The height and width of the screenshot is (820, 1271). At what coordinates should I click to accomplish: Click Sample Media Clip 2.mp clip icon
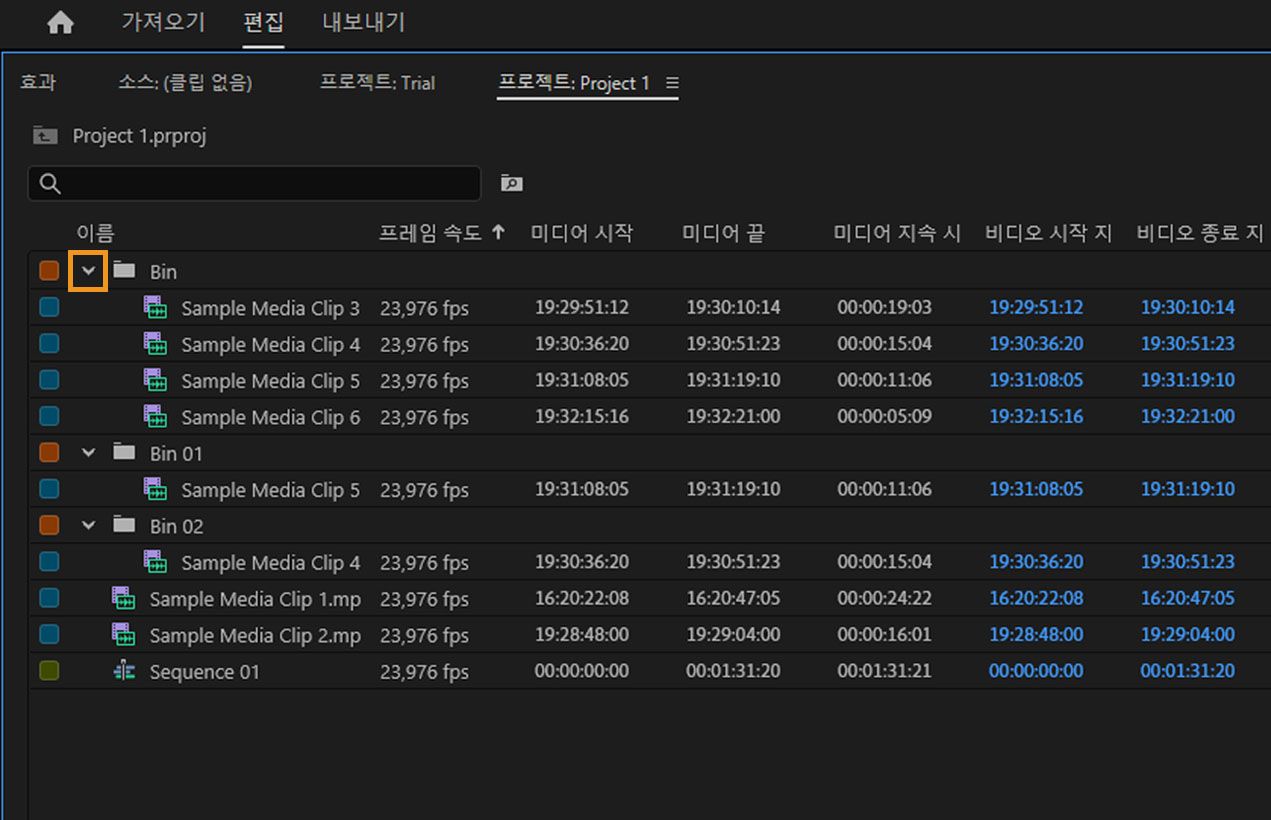124,634
